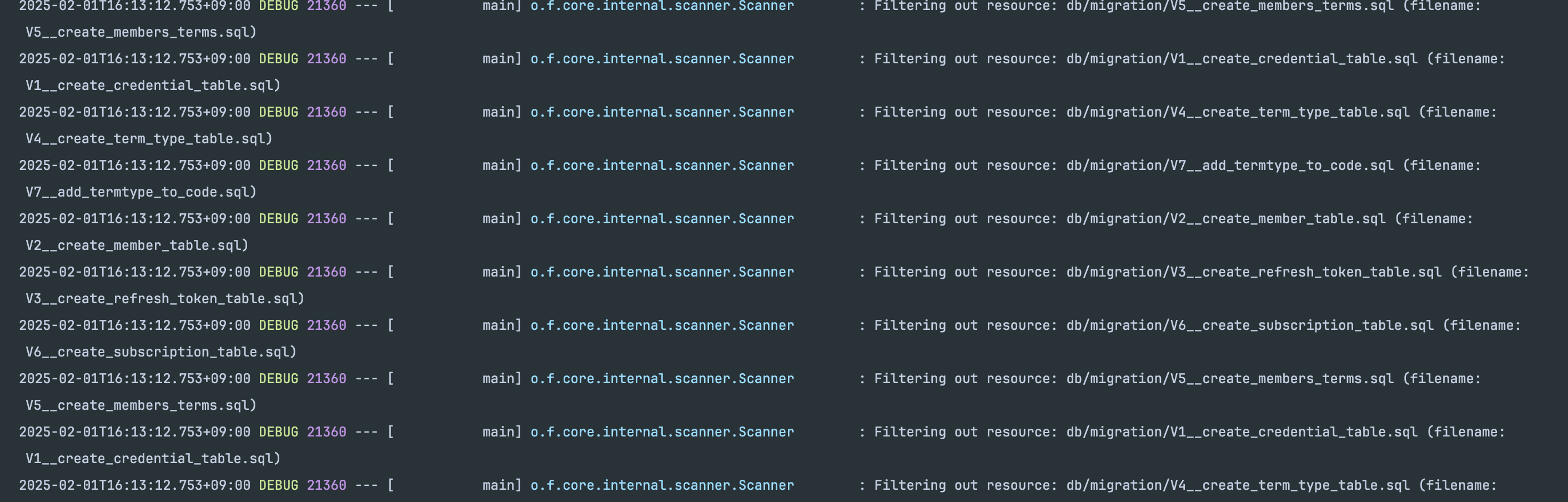The height and width of the screenshot is (502, 1568).
Task: Click 'main]' on the V6__create_subscription_table row
Action: point(502,325)
